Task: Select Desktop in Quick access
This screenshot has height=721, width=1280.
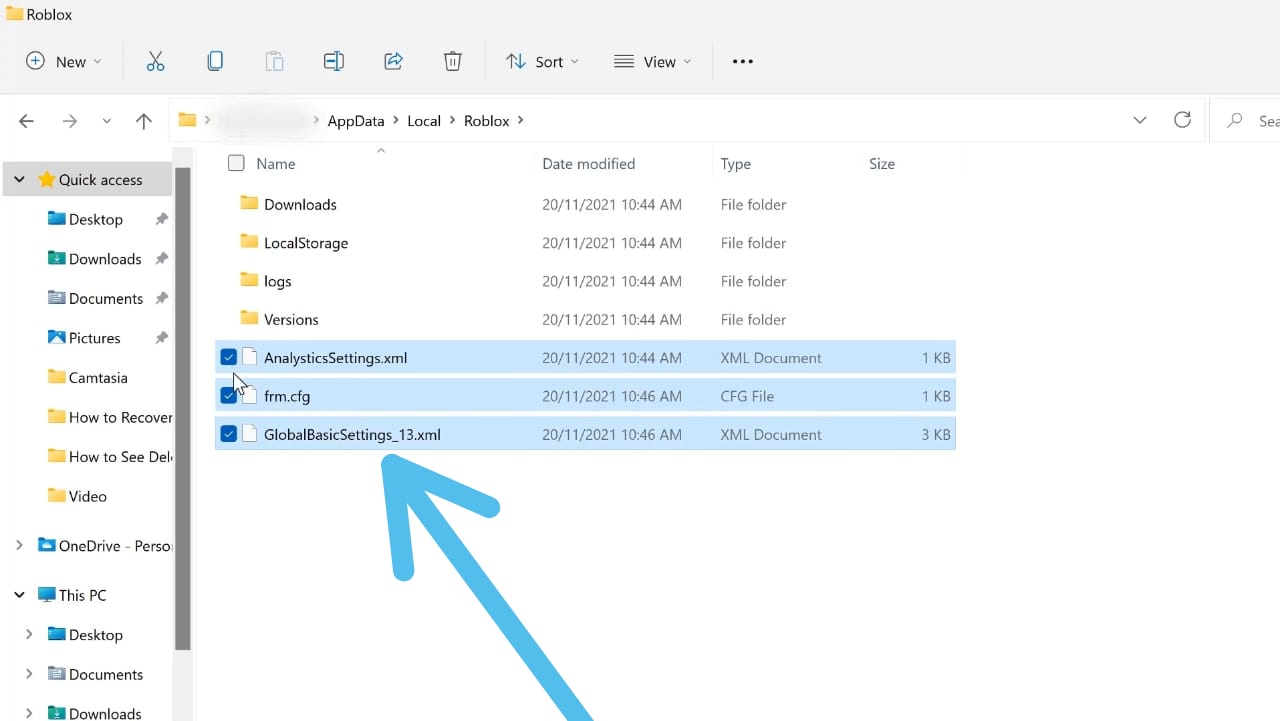Action: coord(96,219)
